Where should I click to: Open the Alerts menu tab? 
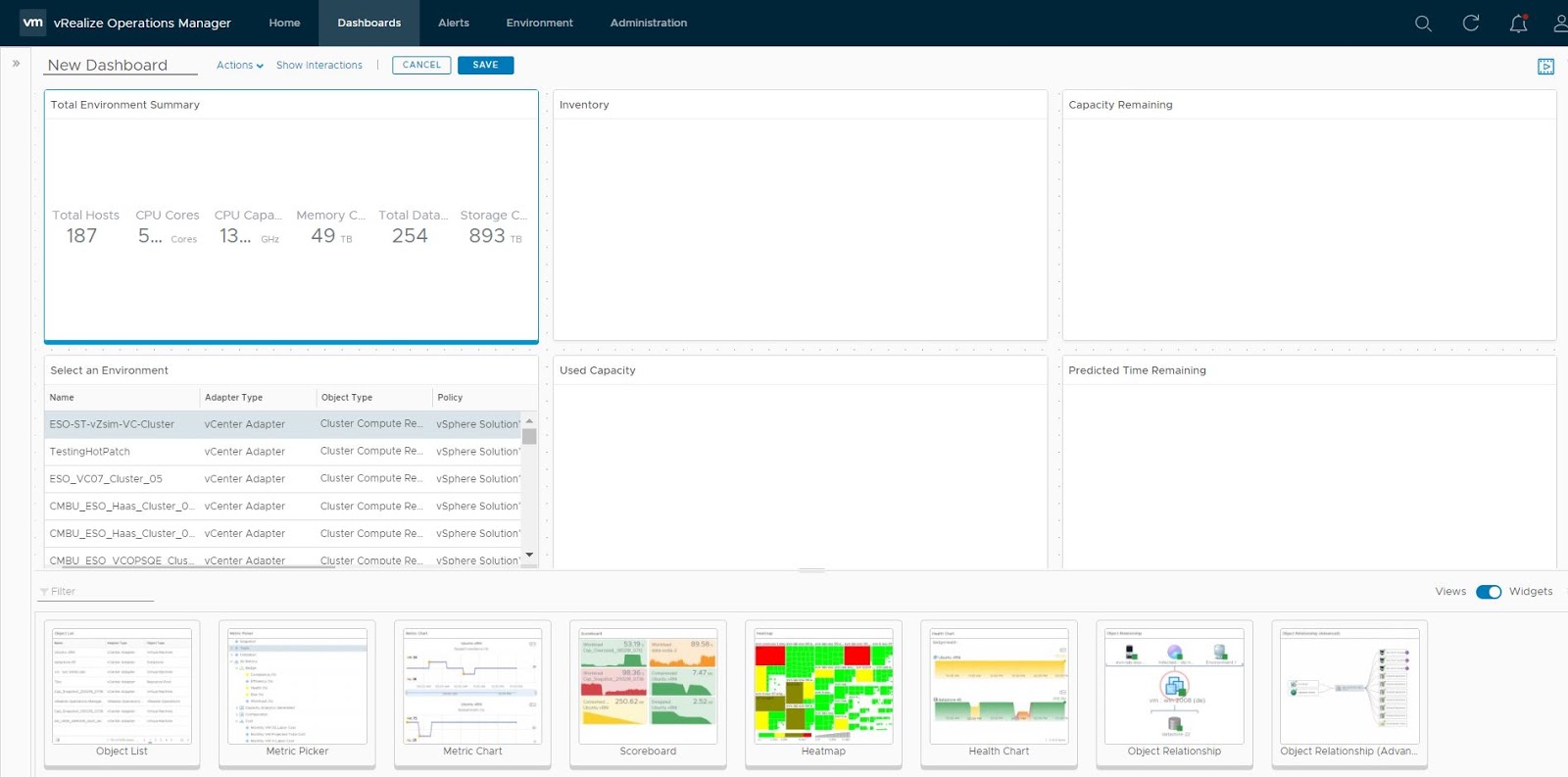[x=453, y=24]
